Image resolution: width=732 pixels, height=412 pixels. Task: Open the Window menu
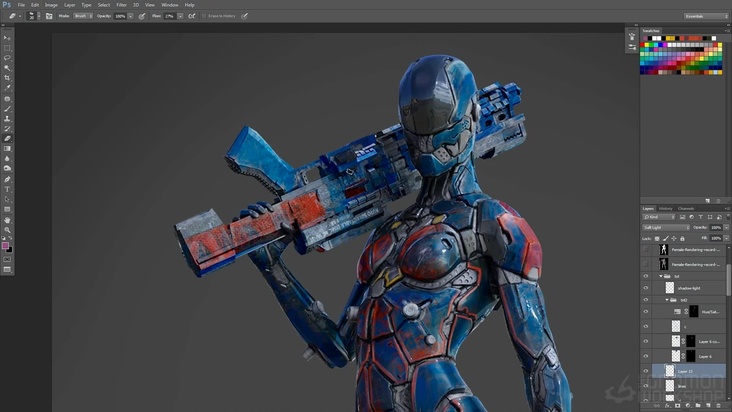pyautogui.click(x=169, y=5)
